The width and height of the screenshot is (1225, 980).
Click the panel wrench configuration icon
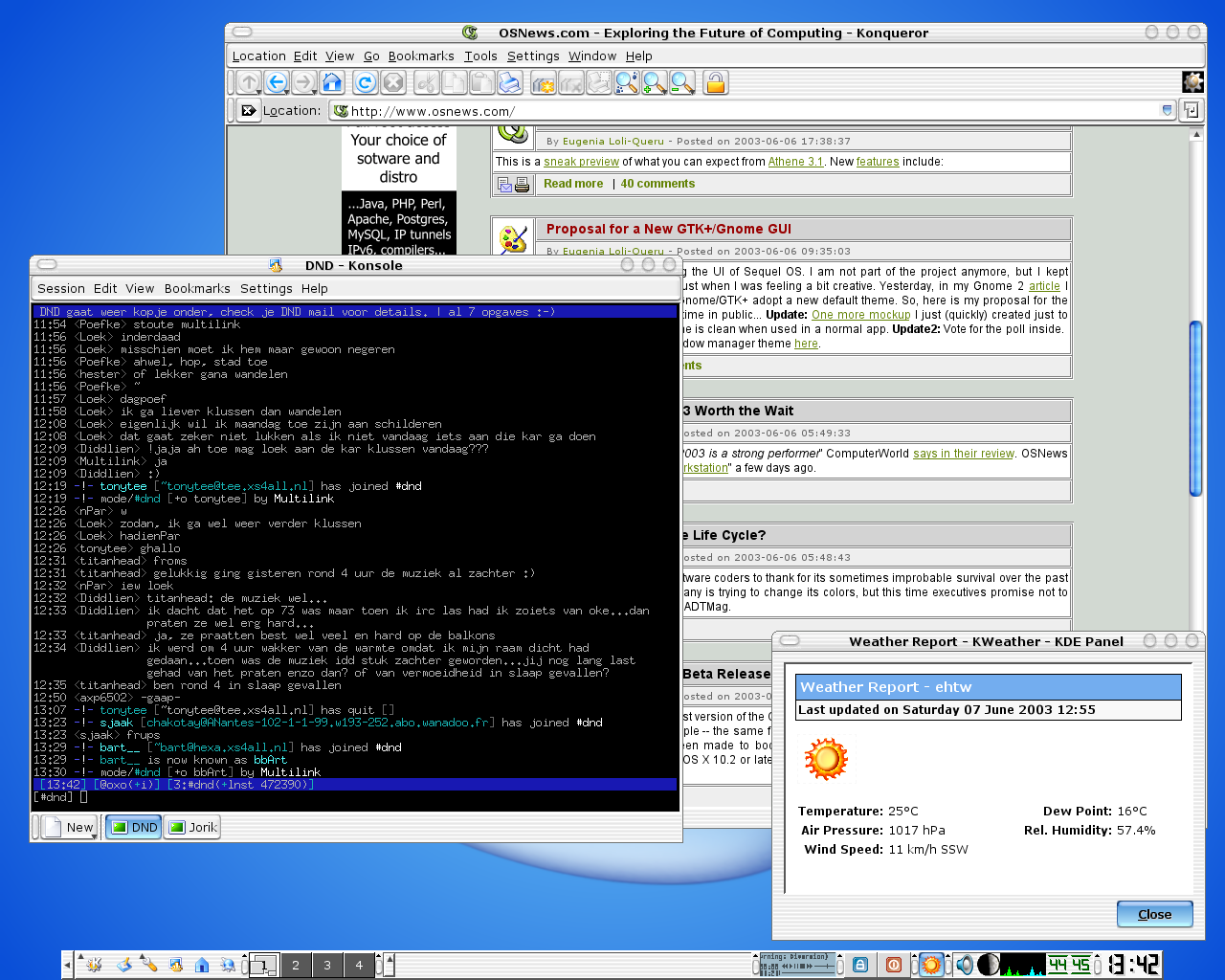click(148, 965)
